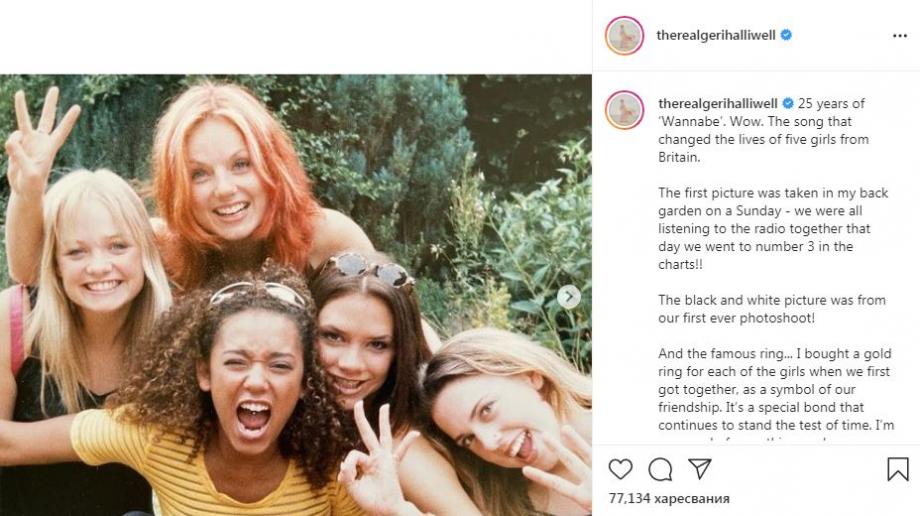The height and width of the screenshot is (516, 920).
Task: View who liked via the 77,134 likes count
Action: [x=669, y=498]
